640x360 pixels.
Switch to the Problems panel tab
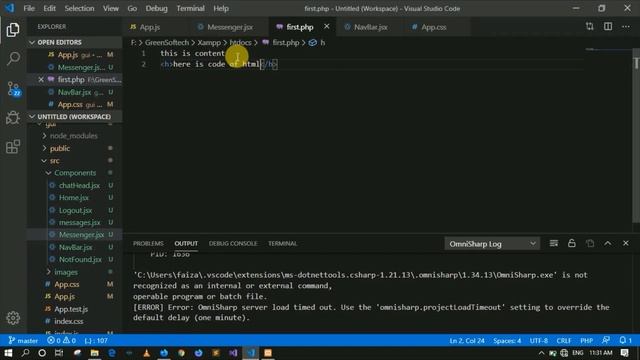tap(148, 243)
